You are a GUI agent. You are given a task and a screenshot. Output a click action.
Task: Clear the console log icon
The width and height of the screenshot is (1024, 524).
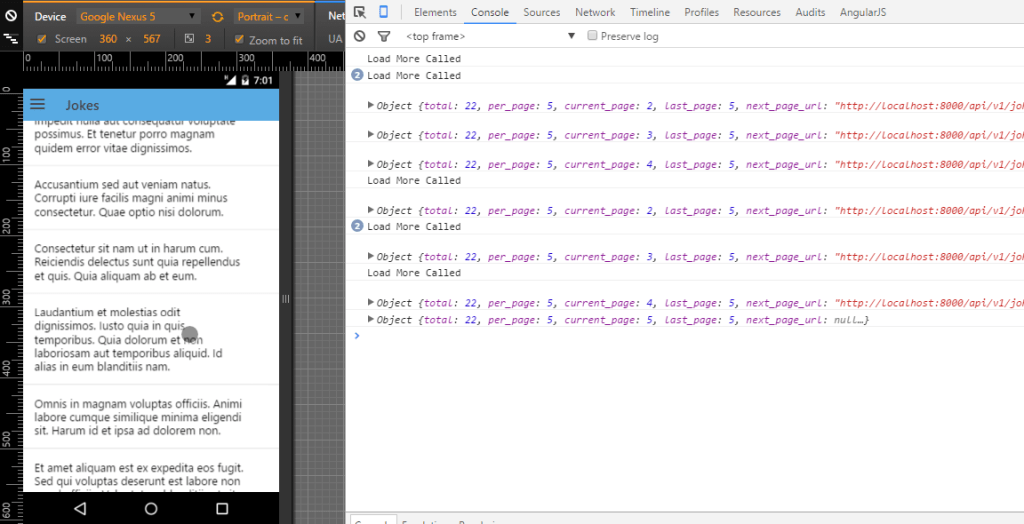360,36
